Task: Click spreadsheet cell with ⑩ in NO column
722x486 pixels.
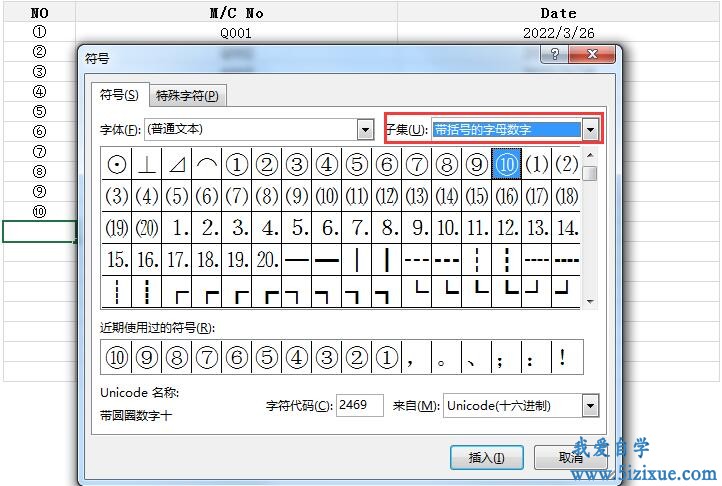Action: [x=39, y=211]
